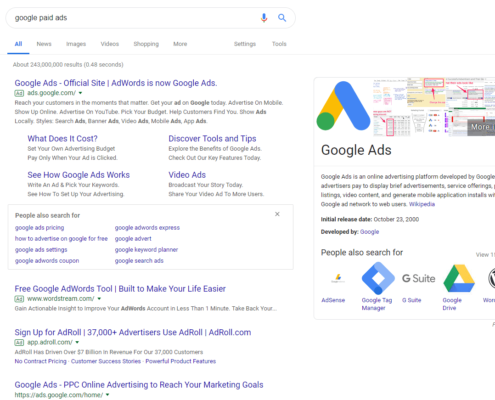The height and width of the screenshot is (400, 495).
Task: Open the News tab
Action: tap(44, 44)
